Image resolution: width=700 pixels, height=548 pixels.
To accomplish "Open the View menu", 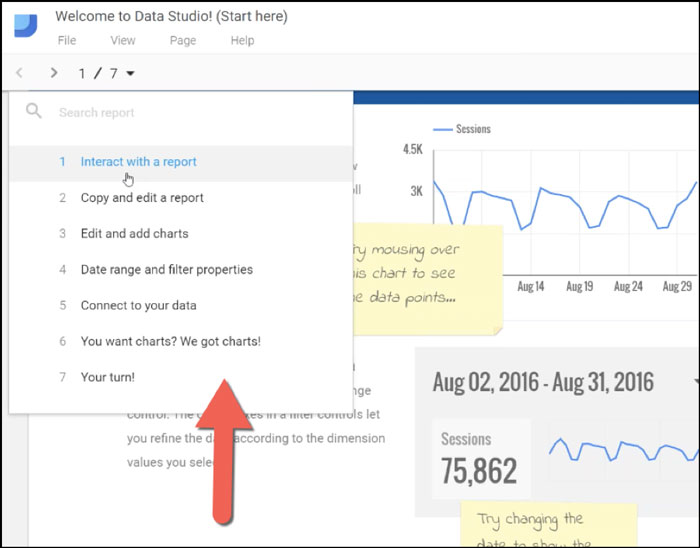I will 123,41.
